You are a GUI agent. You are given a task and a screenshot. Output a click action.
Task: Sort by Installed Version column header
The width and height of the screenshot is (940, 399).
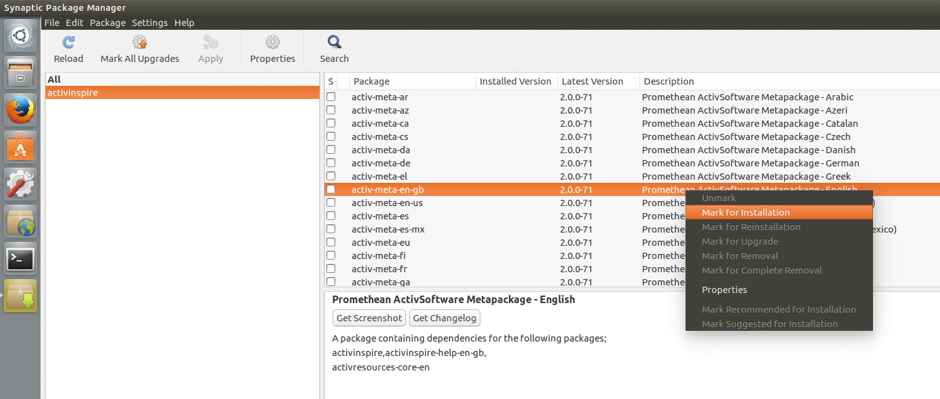coord(516,81)
